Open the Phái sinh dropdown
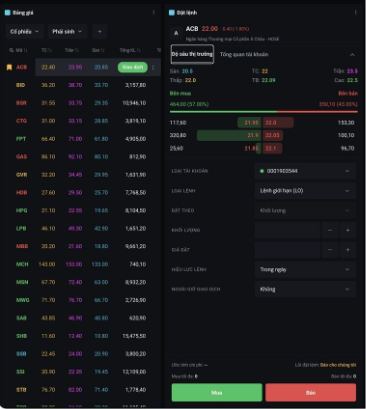Screen dimensions: 366x409 (x=67, y=32)
